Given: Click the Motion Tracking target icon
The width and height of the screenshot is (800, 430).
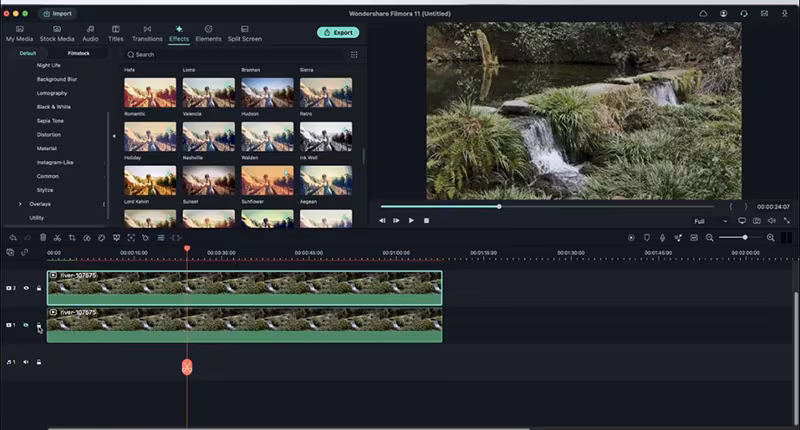Looking at the screenshot, I should [x=131, y=238].
